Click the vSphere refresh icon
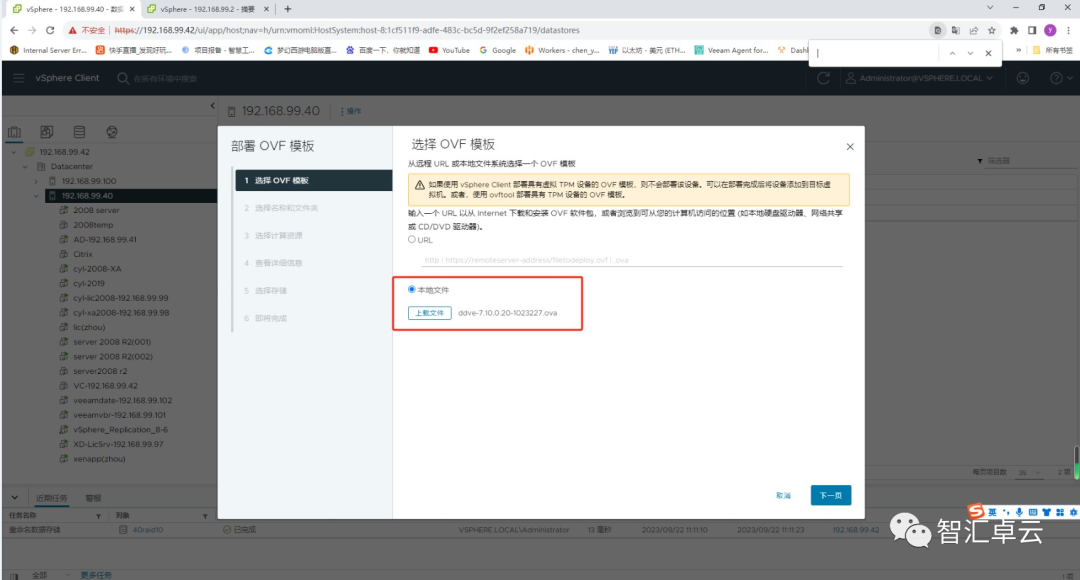This screenshot has height=580, width=1080. coord(823,78)
